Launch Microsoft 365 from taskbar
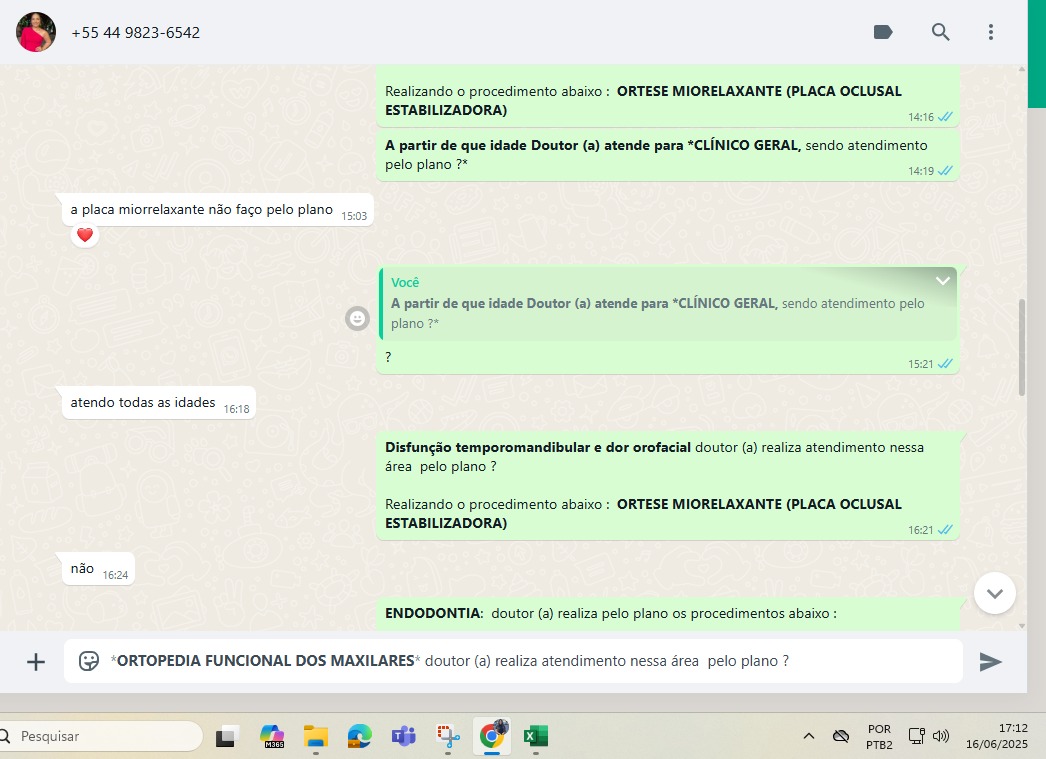The height and width of the screenshot is (759, 1046). point(272,736)
